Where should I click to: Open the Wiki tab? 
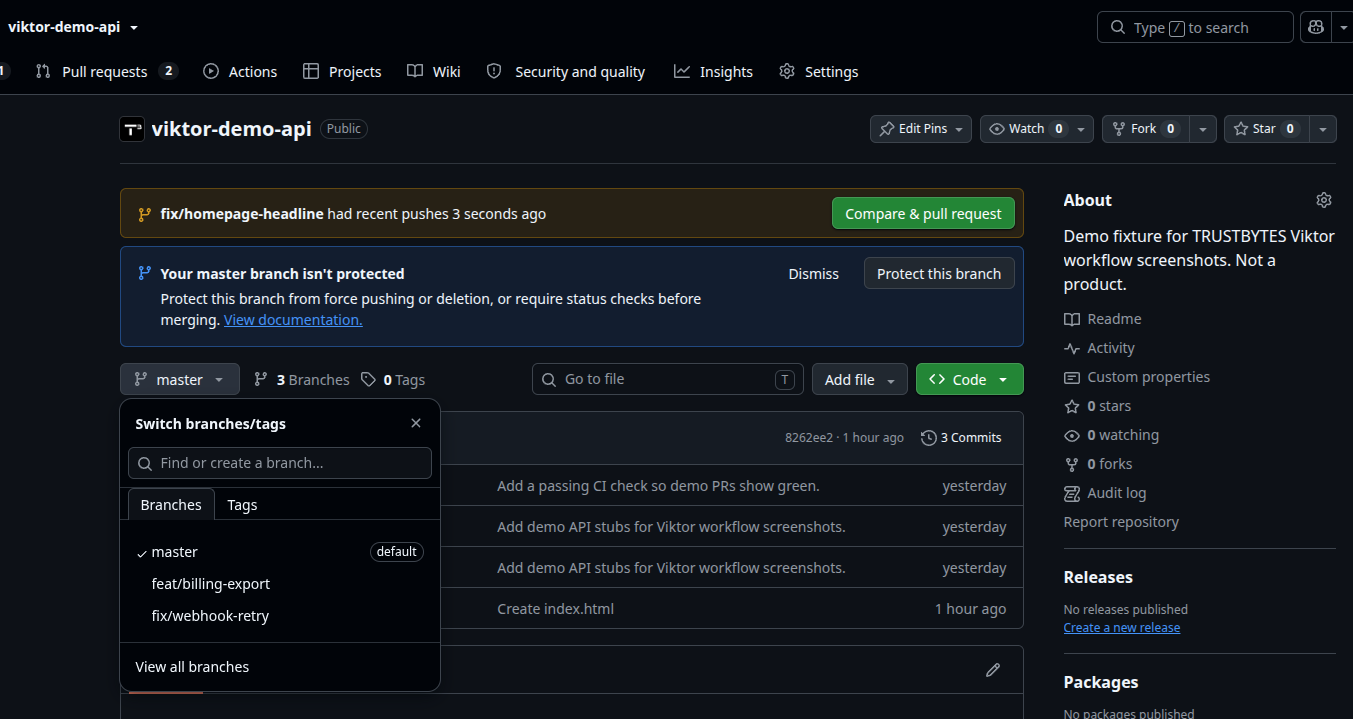tap(434, 71)
